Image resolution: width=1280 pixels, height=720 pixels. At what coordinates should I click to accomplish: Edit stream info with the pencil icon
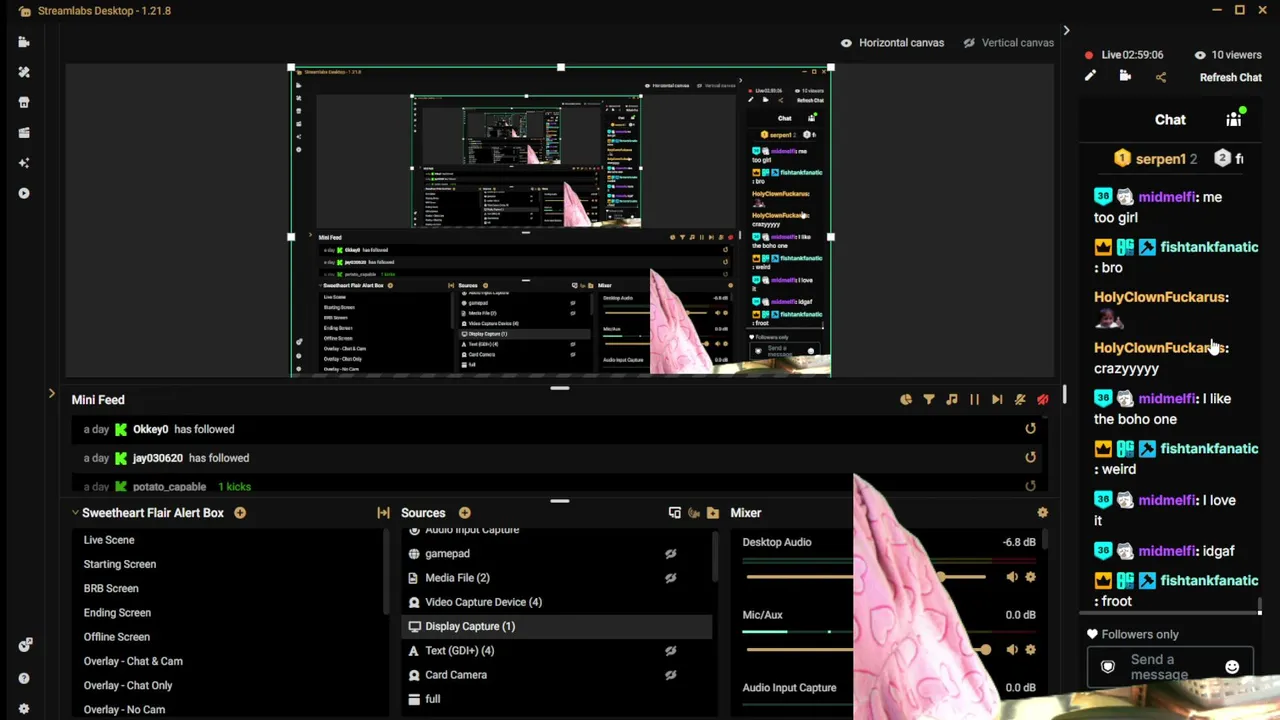(x=1090, y=76)
